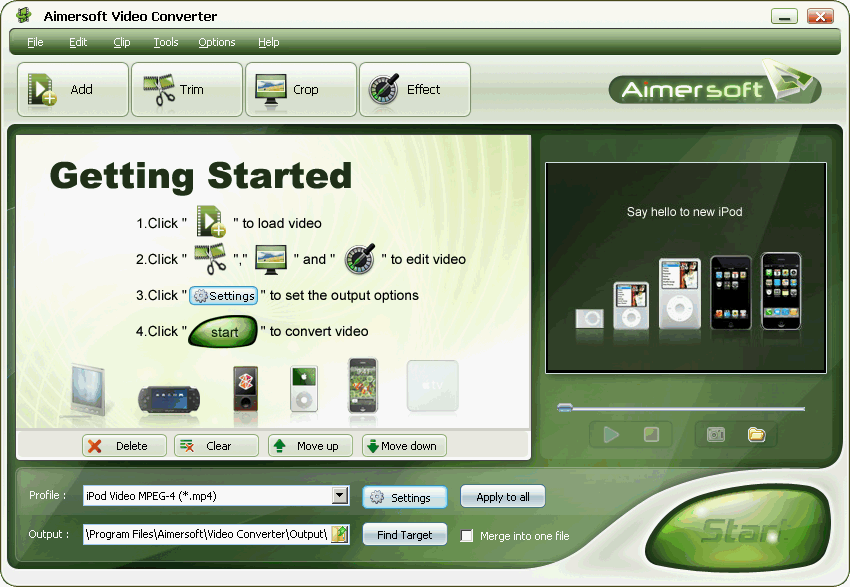Click the Delete button under the file list
Screen dimensions: 850x587
pos(124,446)
